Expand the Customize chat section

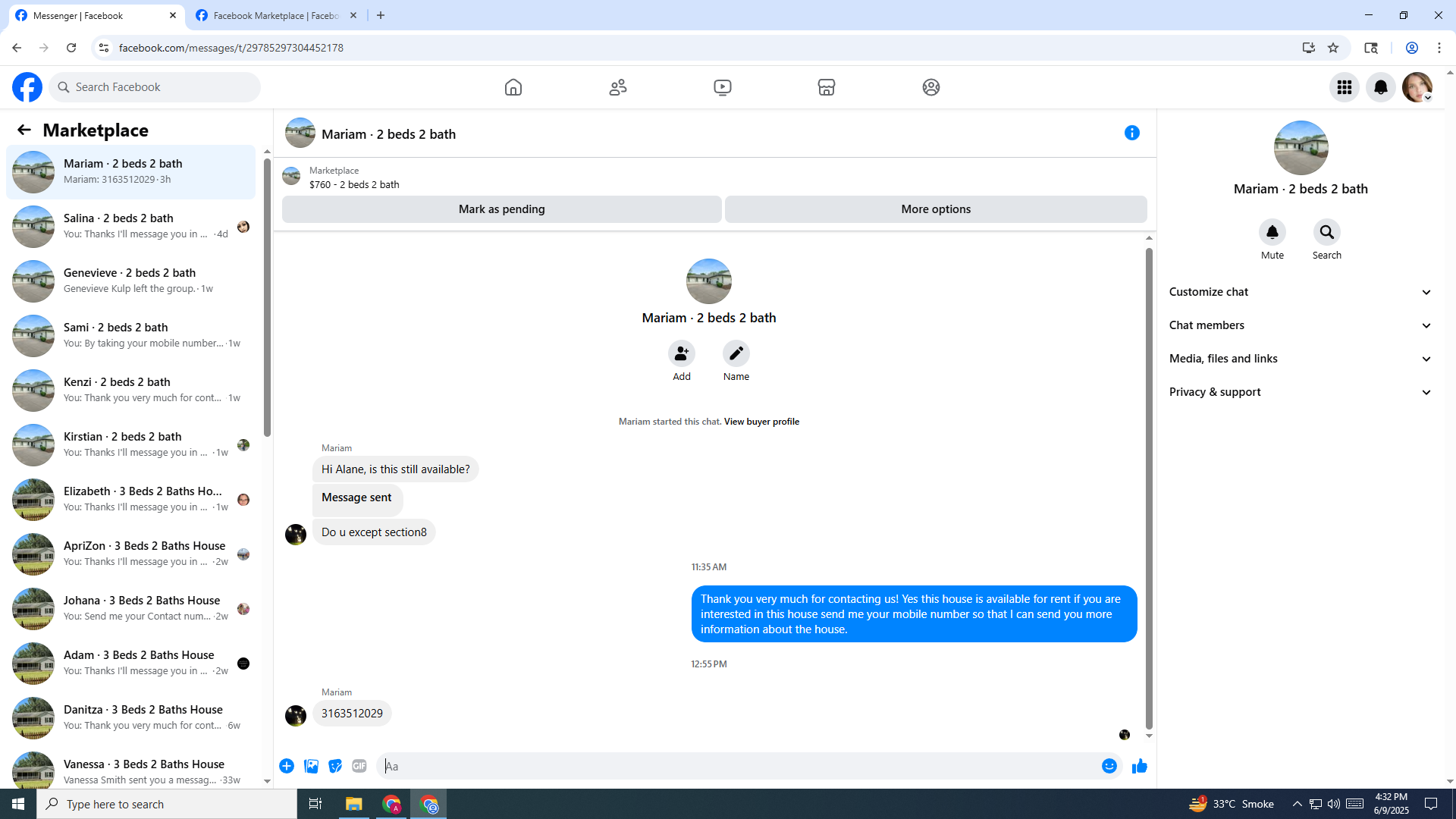coord(1300,292)
